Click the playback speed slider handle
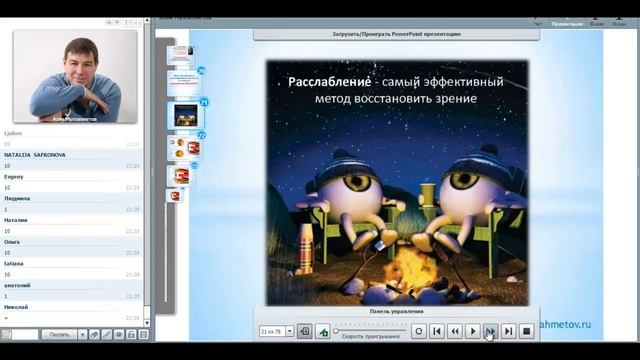This screenshot has width=640, height=360. pyautogui.click(x=336, y=331)
